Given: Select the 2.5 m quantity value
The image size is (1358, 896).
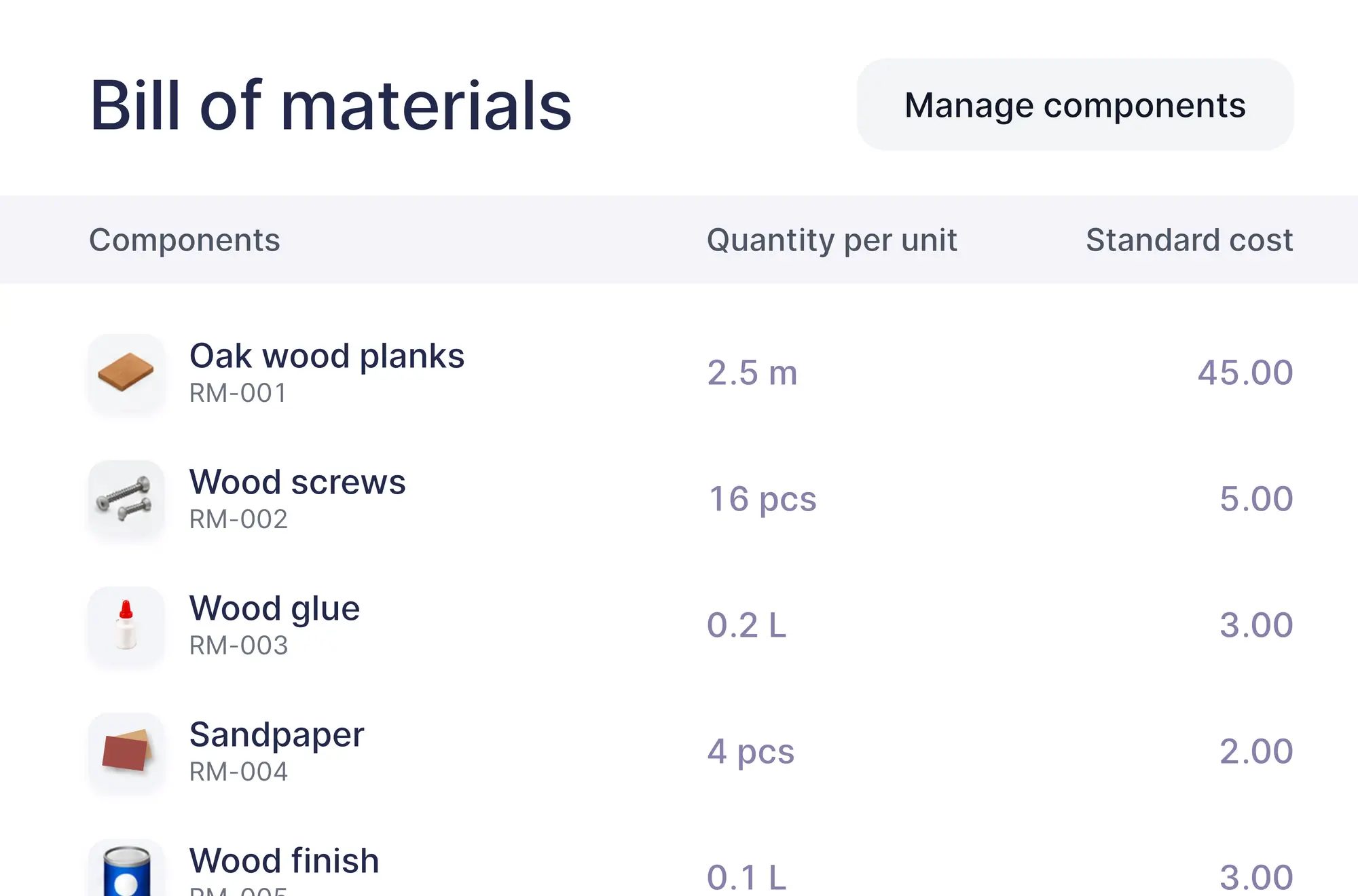Looking at the screenshot, I should point(752,373).
